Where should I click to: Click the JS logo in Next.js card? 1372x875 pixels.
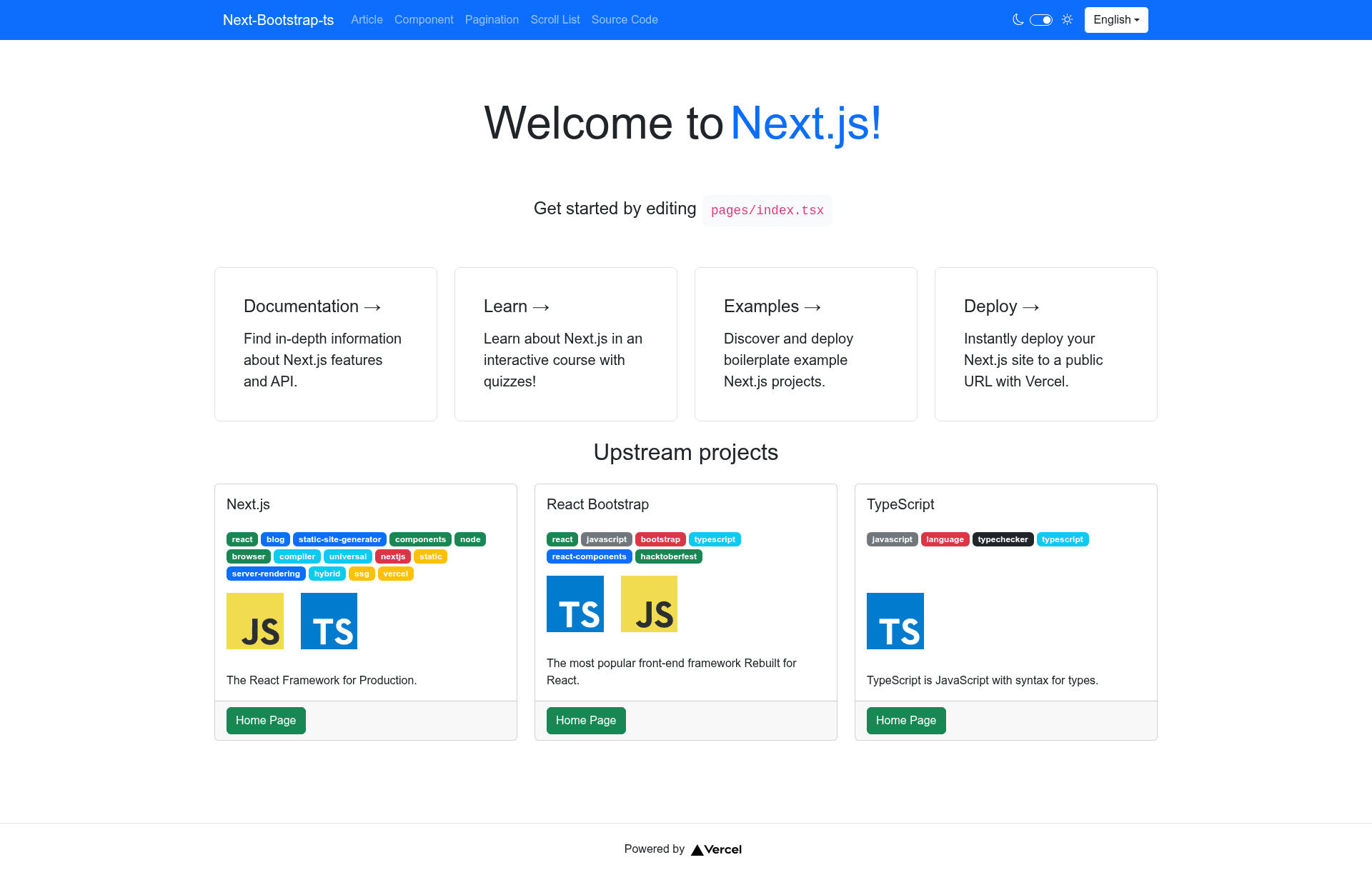[255, 621]
